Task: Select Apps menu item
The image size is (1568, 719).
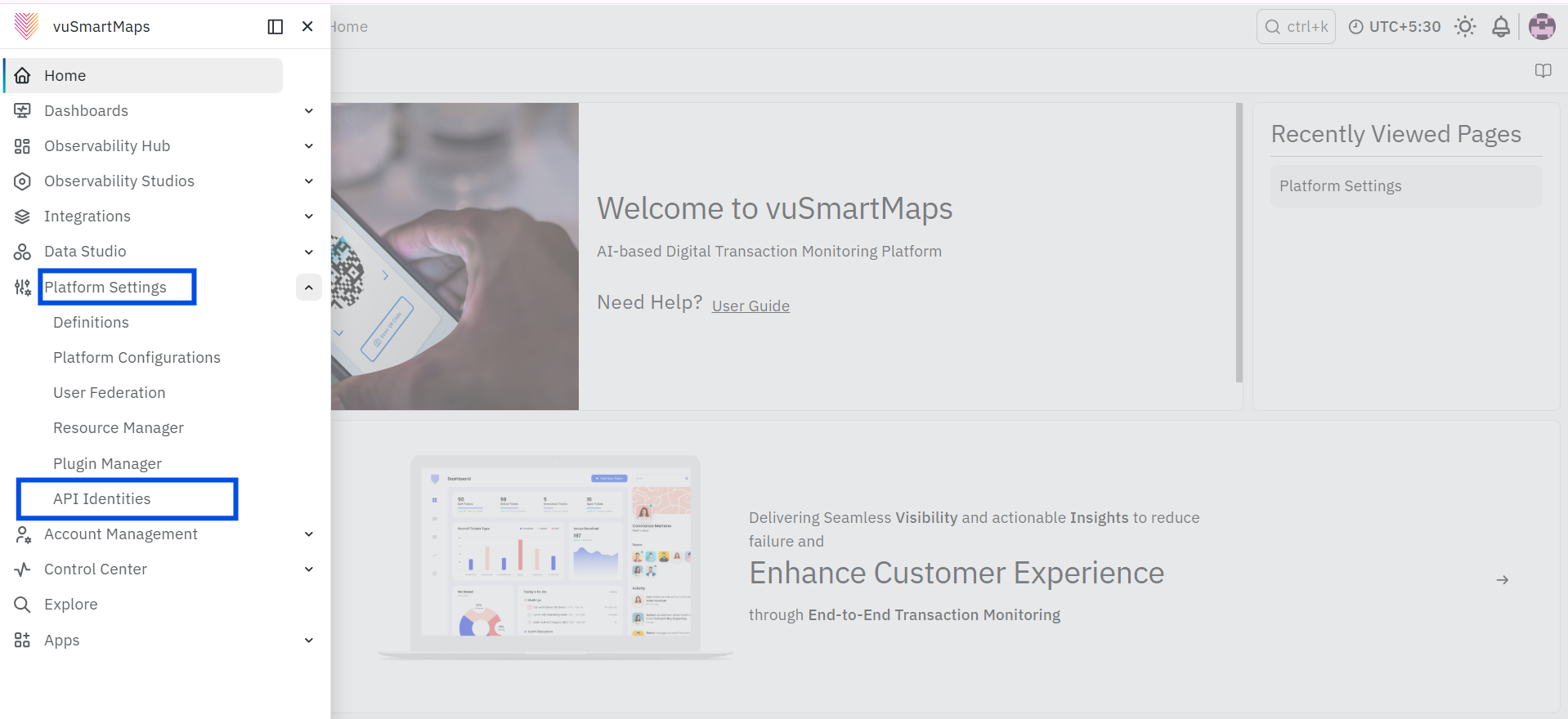Action: (62, 641)
